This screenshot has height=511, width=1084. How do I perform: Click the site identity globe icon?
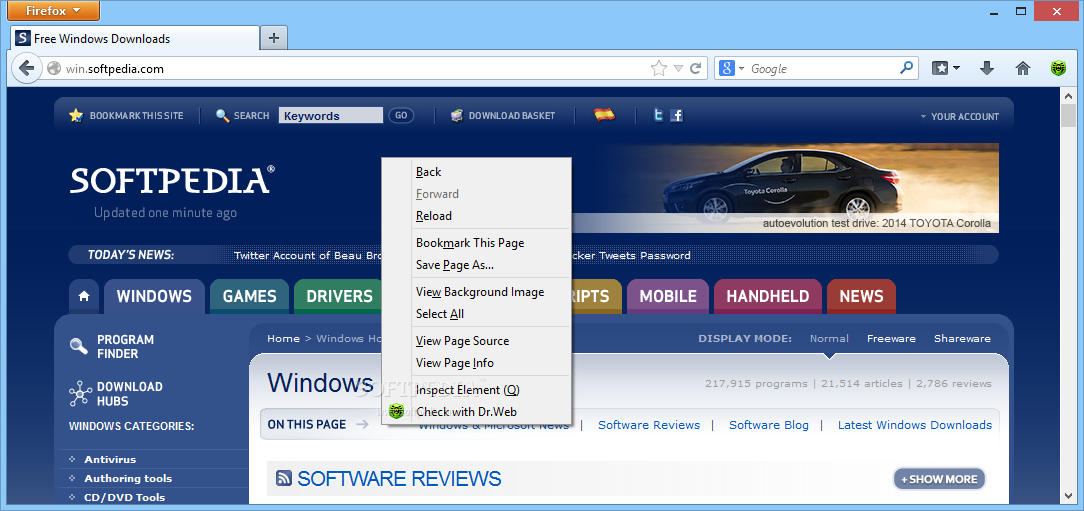pyautogui.click(x=54, y=68)
